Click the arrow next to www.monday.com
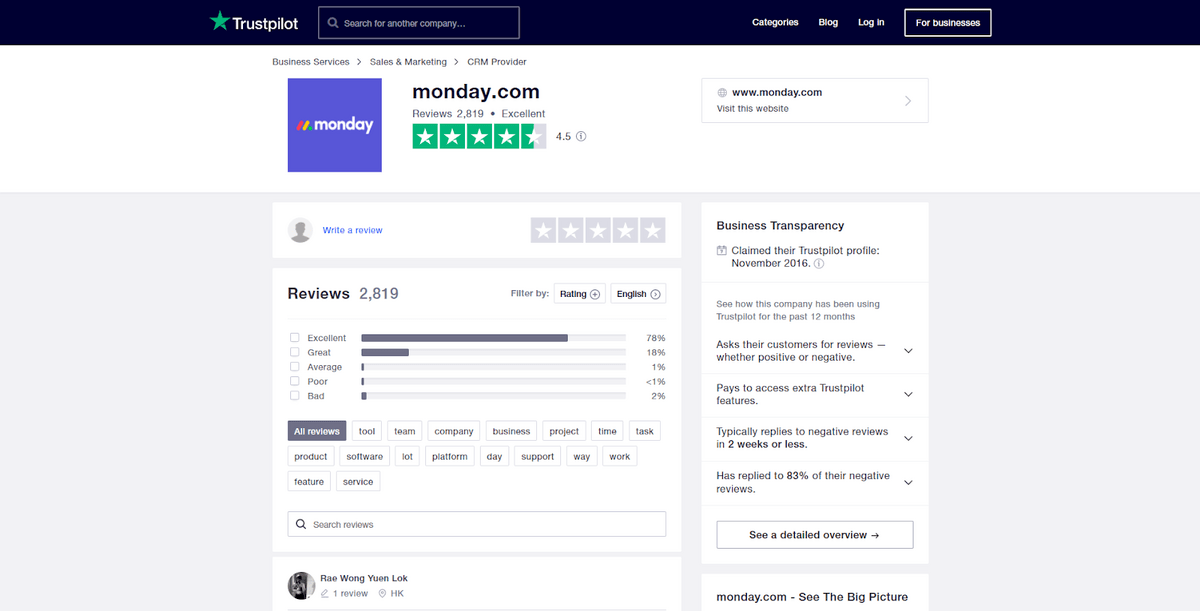The height and width of the screenshot is (611, 1200). click(907, 101)
